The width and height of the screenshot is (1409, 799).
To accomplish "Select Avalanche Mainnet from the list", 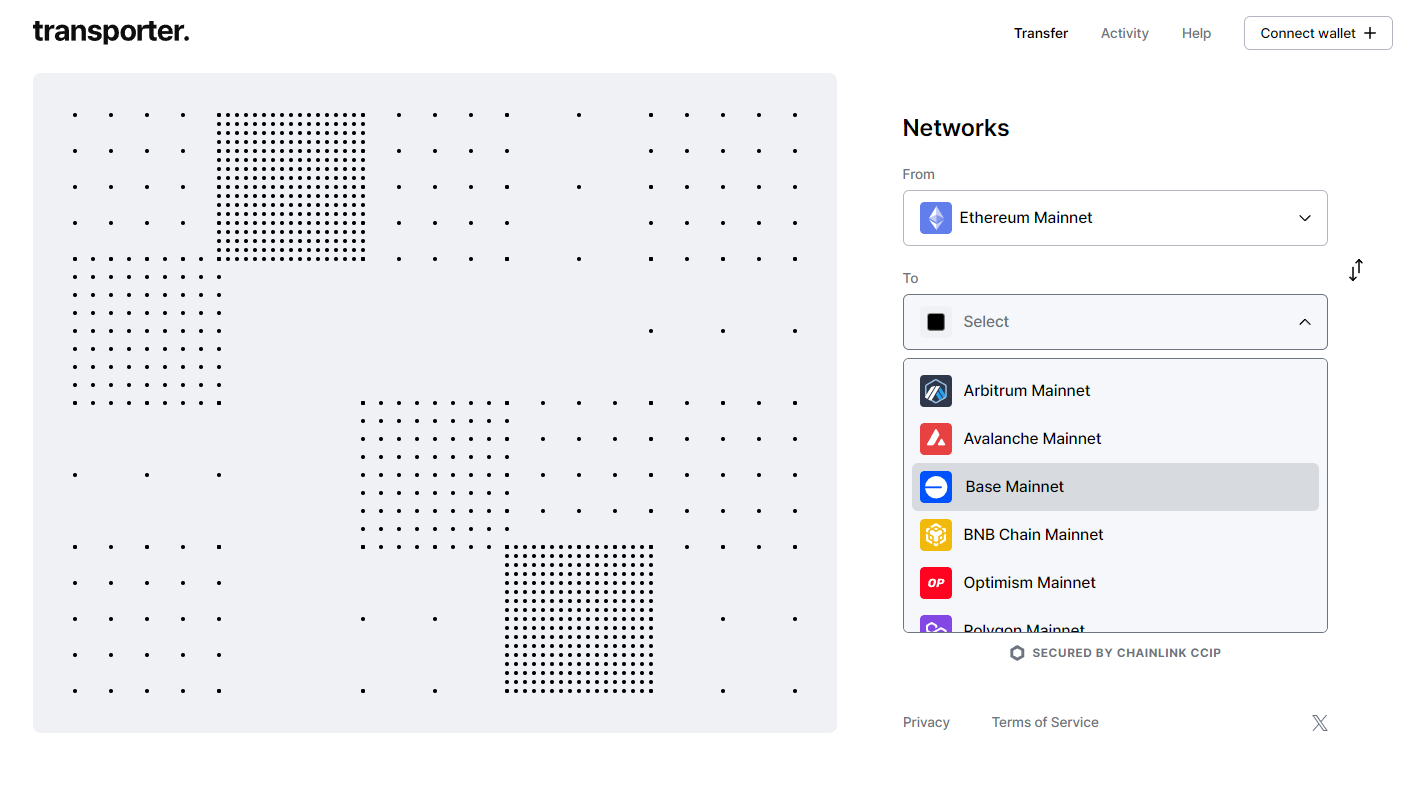I will pyautogui.click(x=1115, y=439).
